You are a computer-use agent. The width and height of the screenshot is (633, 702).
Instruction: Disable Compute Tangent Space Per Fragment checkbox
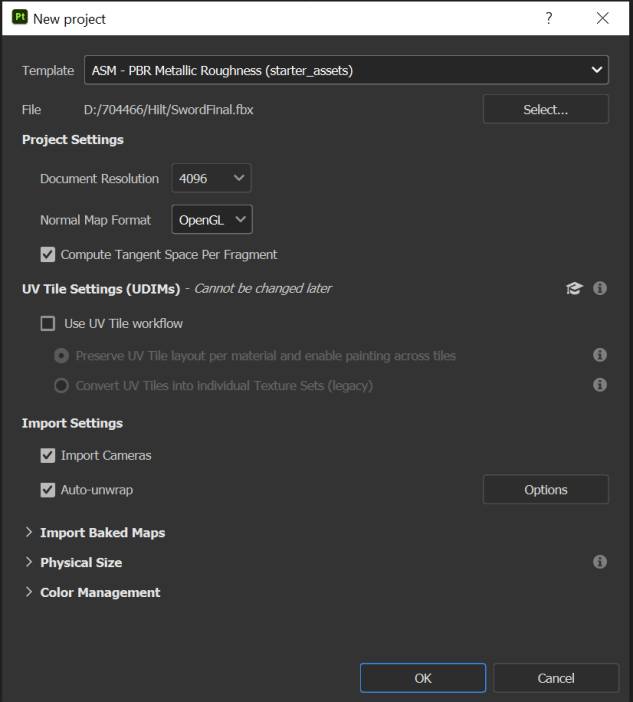48,255
